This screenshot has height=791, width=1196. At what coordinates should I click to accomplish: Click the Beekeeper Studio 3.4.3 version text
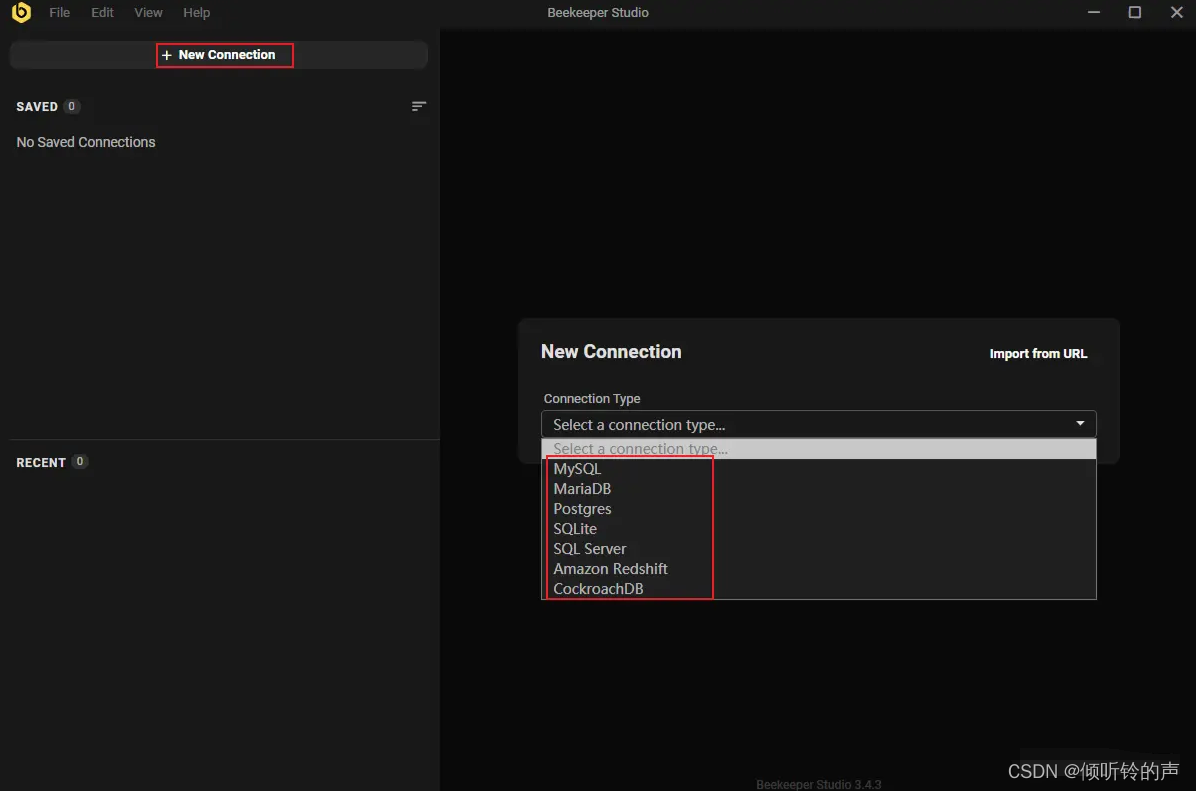818,784
